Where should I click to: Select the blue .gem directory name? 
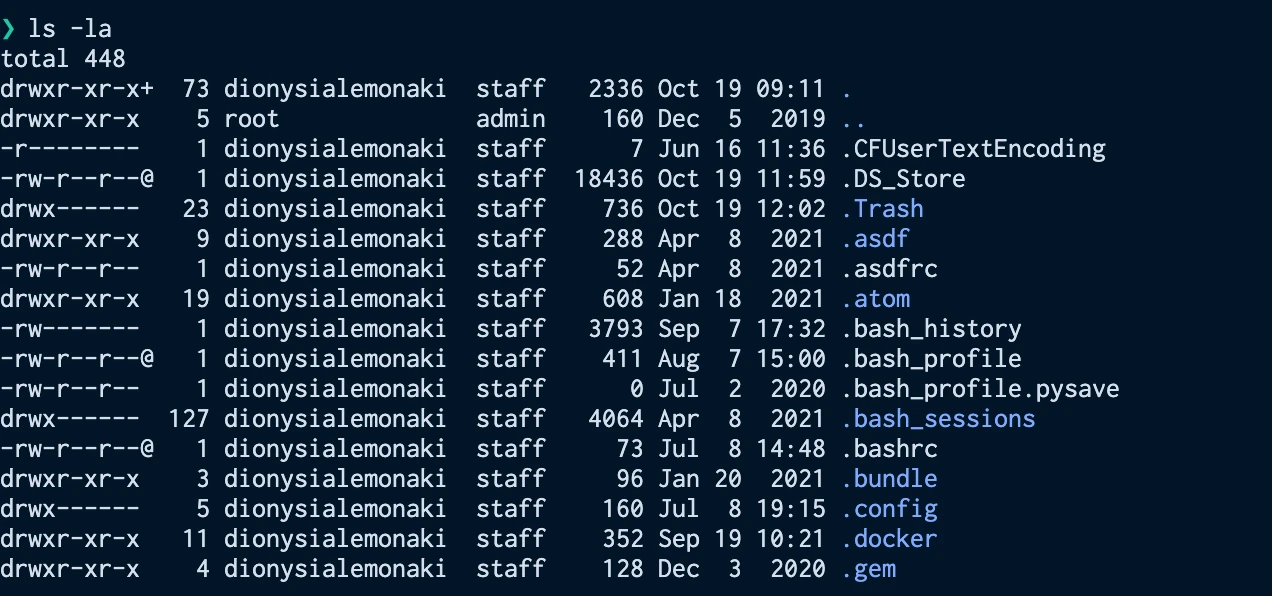868,569
